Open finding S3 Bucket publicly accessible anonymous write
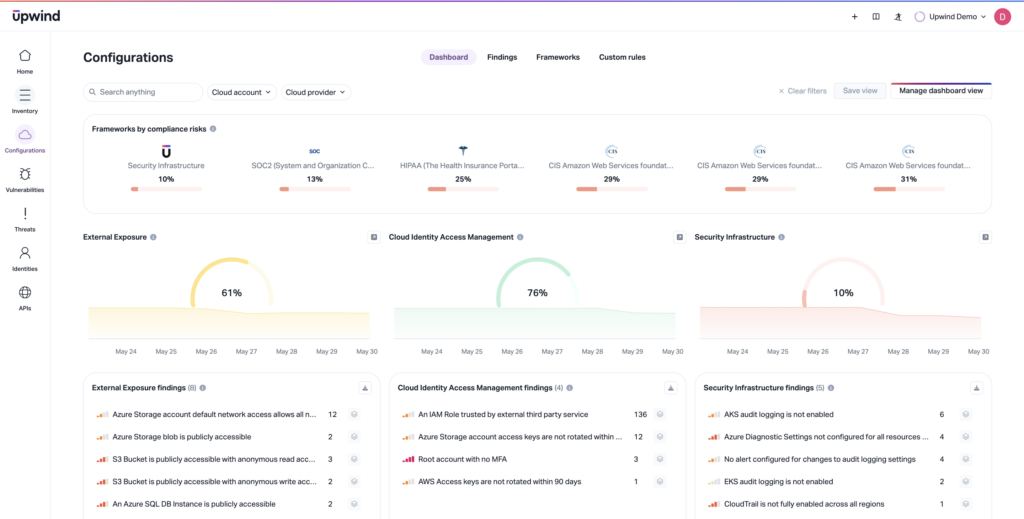 [214, 482]
